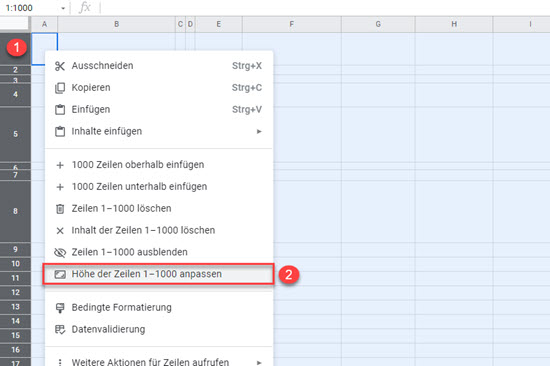Select column B header
This screenshot has width=550, height=366.
[116, 24]
